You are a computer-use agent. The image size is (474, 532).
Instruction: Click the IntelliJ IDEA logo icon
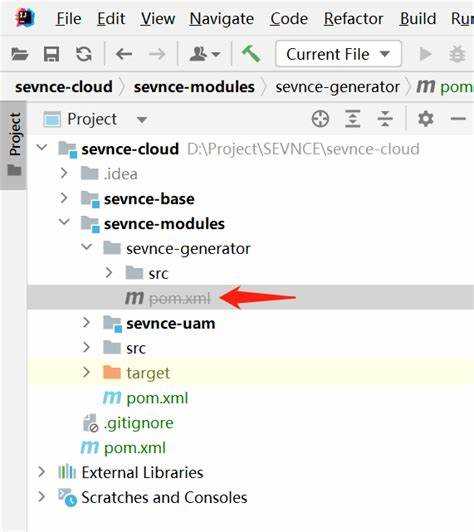tap(25, 18)
